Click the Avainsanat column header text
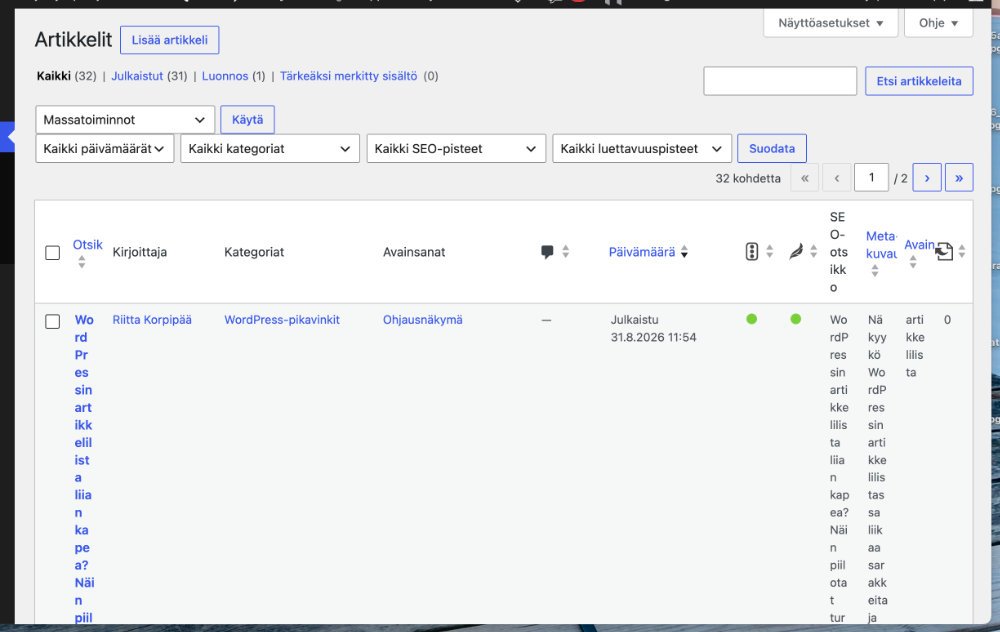The height and width of the screenshot is (632, 1000). point(414,252)
